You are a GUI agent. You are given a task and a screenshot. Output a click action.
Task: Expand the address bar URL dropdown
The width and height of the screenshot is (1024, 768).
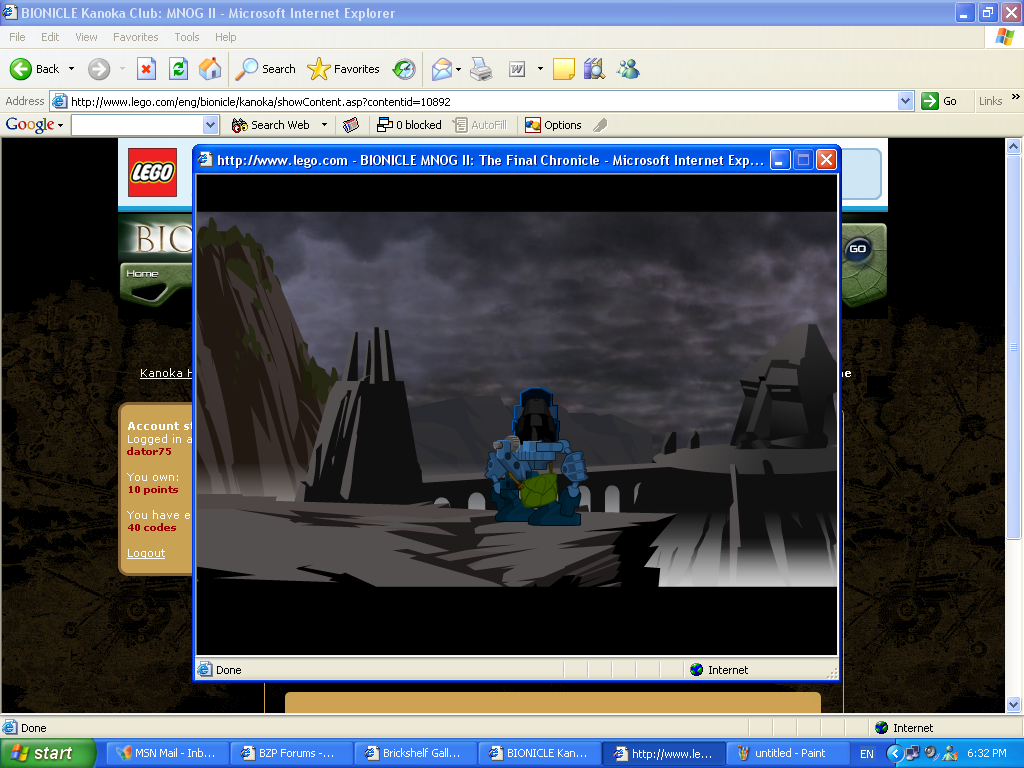(x=905, y=101)
